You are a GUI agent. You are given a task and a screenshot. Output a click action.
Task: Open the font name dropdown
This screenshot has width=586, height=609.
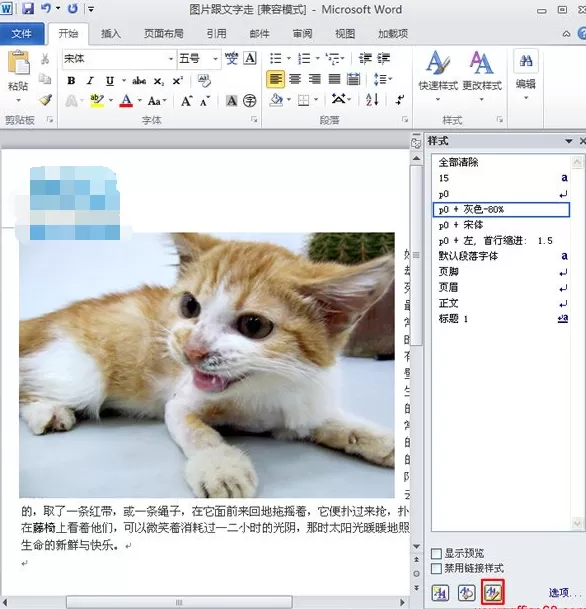coord(170,59)
